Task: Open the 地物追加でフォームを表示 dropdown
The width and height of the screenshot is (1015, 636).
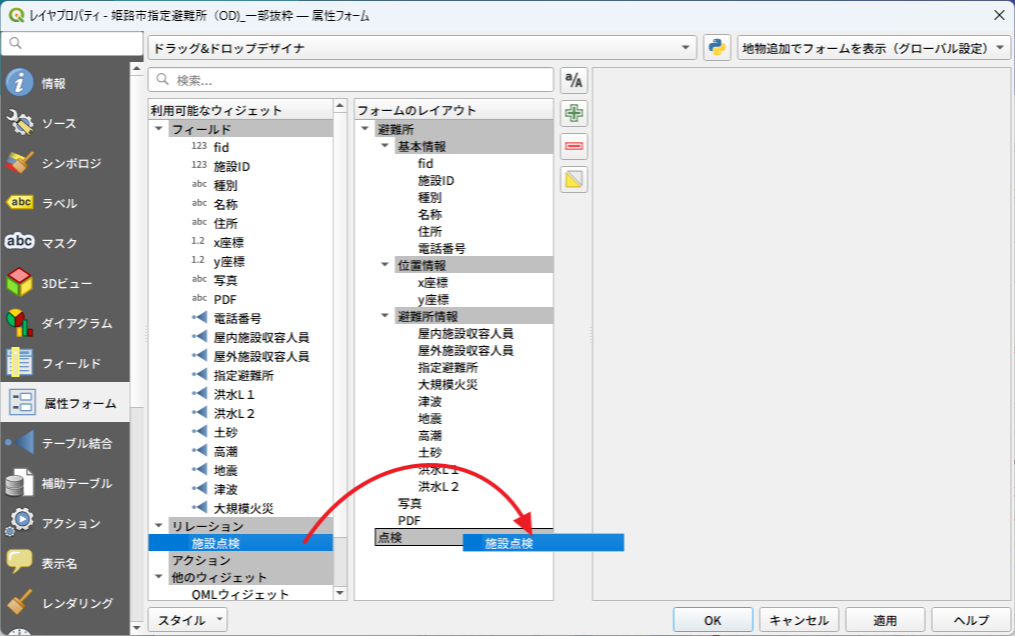Action: (x=873, y=48)
